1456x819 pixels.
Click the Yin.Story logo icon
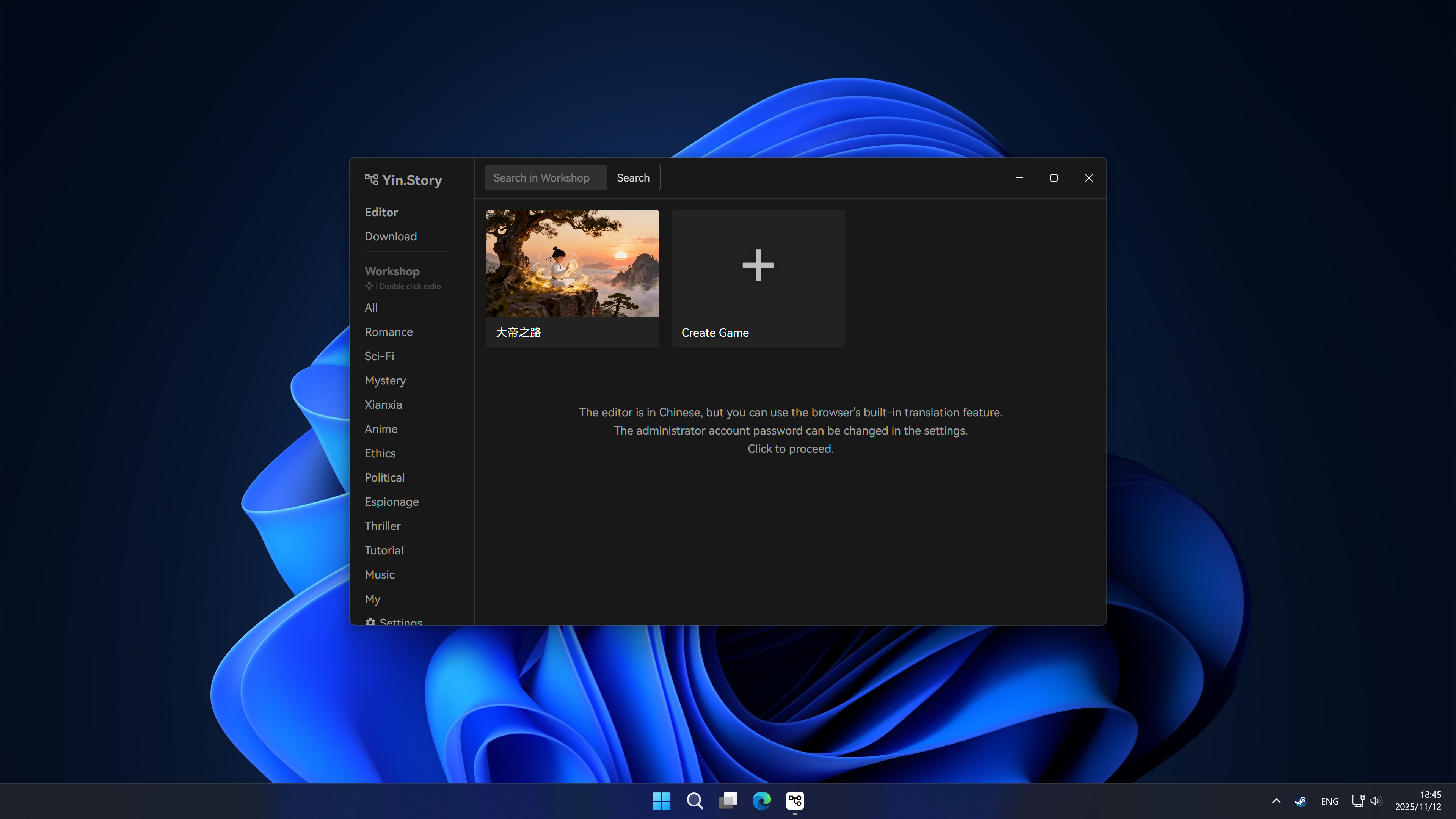coord(371,180)
